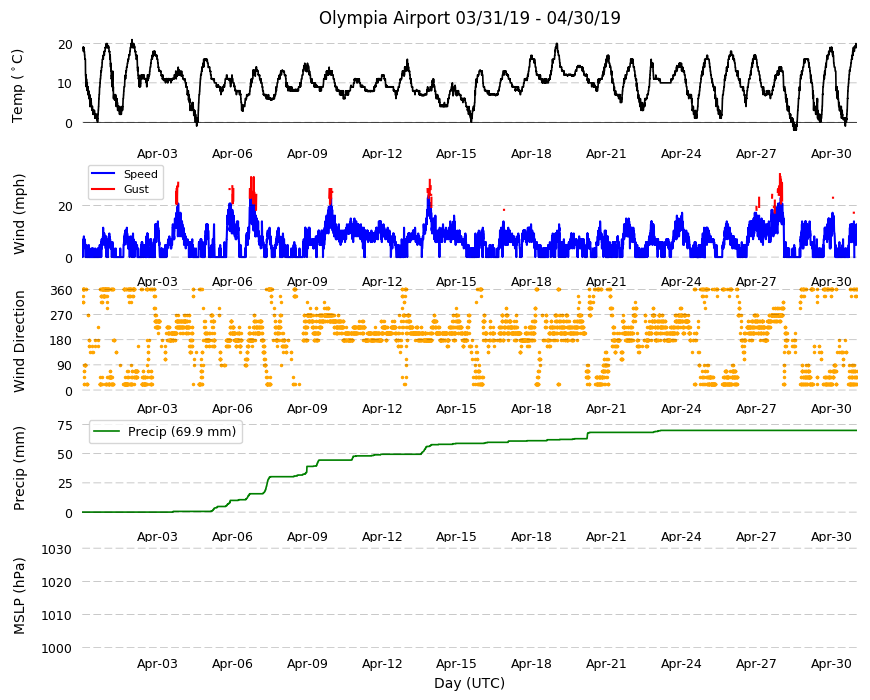The width and height of the screenshot is (870, 700).
Task: Click Apr-21 tick under wind direction chart
Action: click(606, 409)
